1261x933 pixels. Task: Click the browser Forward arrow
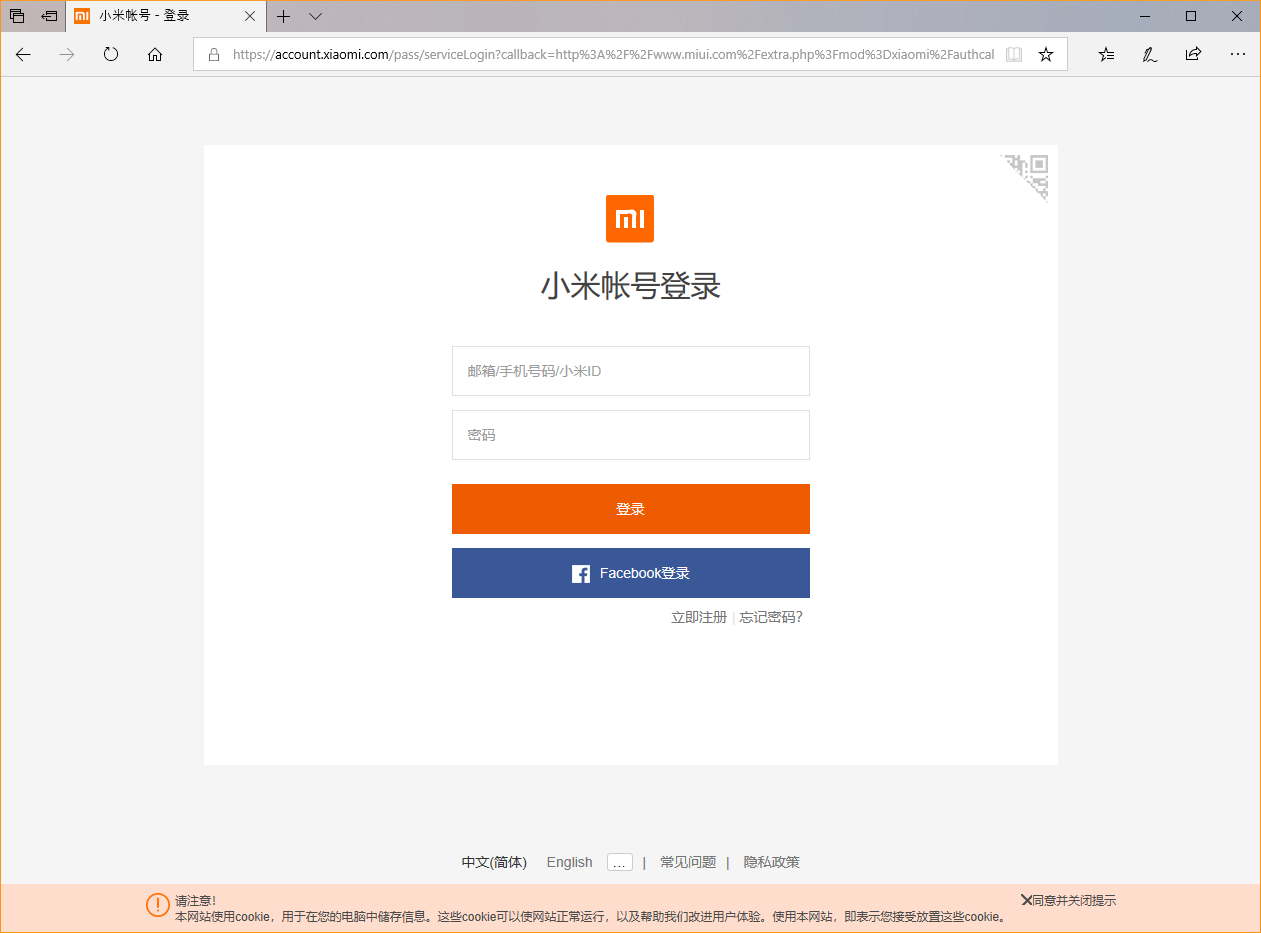[67, 55]
